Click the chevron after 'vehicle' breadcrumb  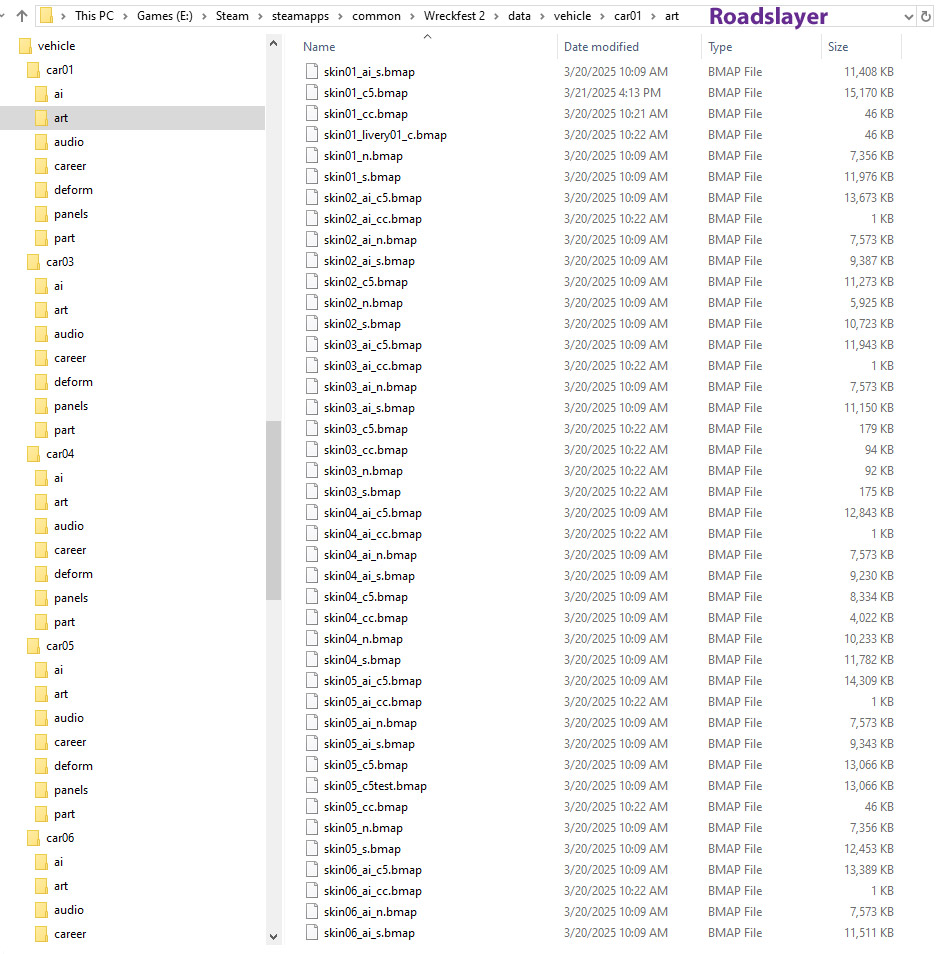603,16
